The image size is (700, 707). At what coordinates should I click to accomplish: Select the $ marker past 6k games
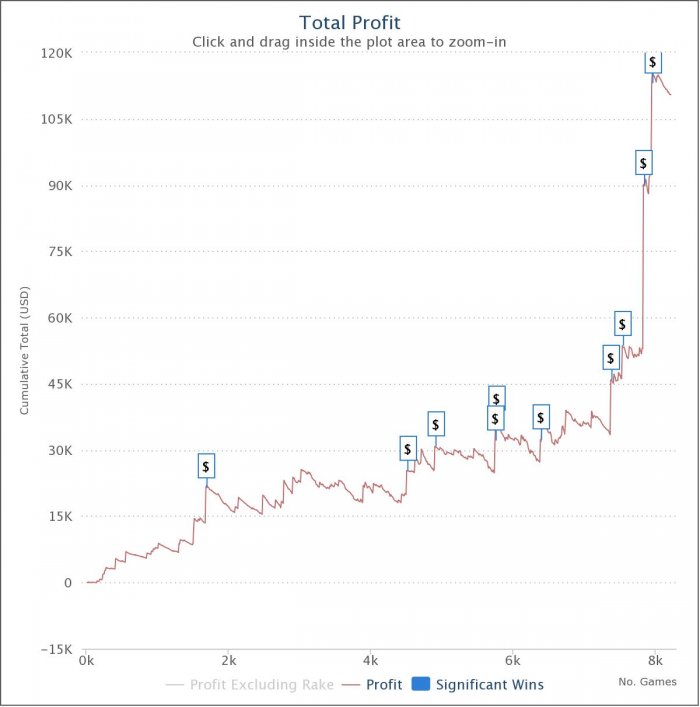tap(541, 417)
